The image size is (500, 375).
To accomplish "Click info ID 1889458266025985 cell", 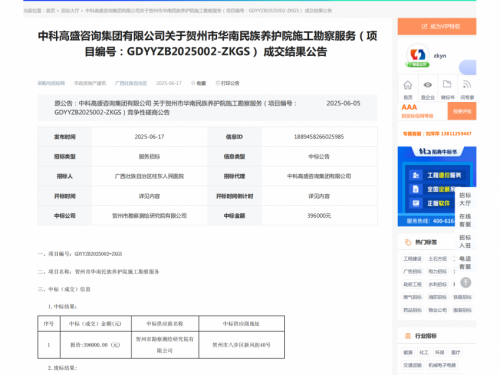I will coord(319,137).
